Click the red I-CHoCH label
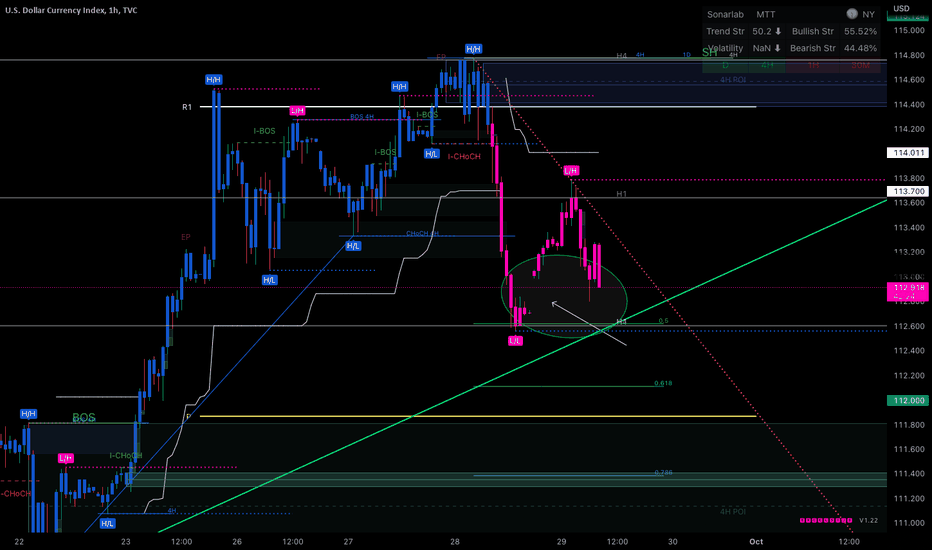 click(x=464, y=156)
